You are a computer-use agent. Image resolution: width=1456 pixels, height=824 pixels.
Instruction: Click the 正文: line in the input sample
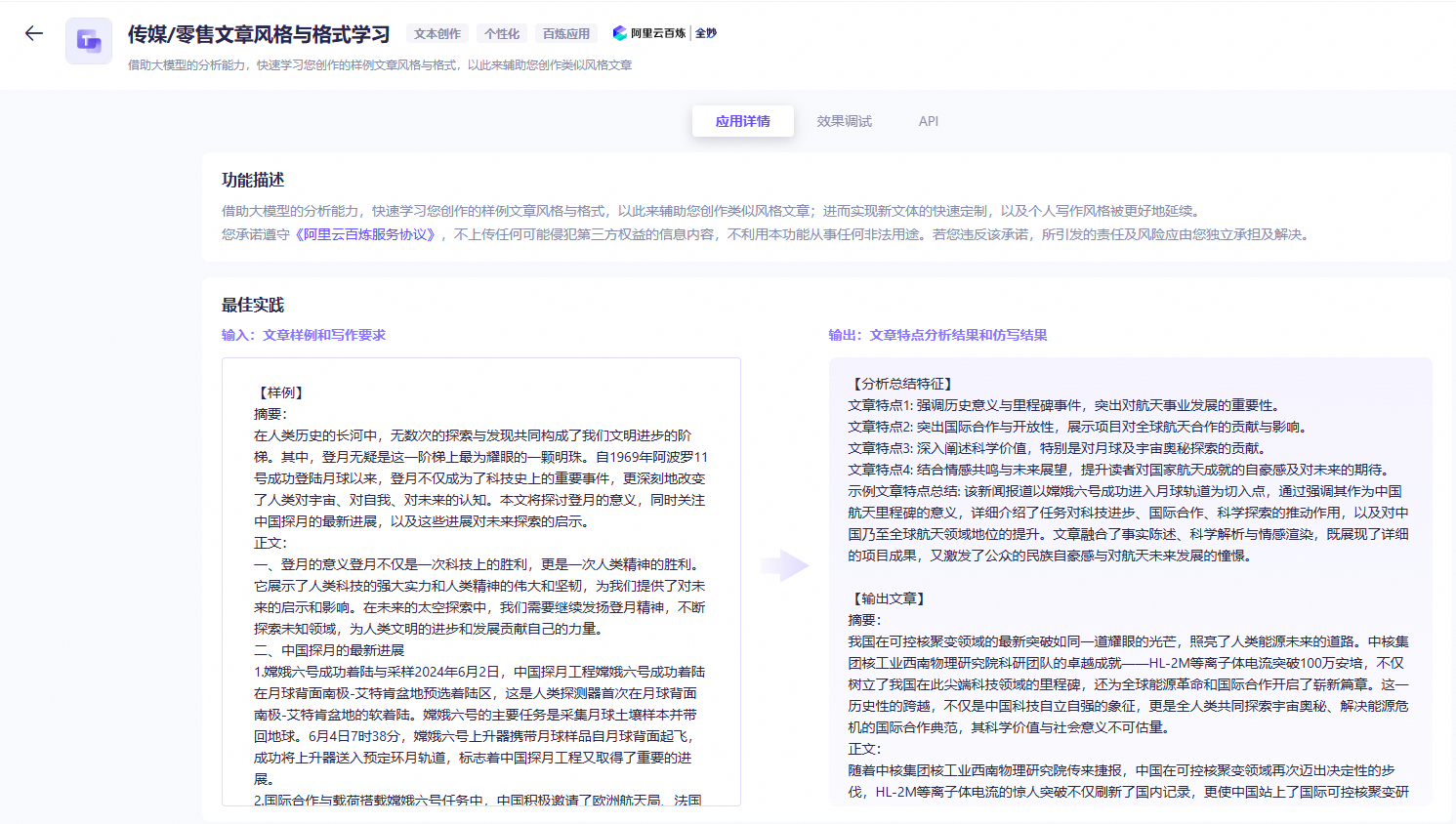pos(270,543)
